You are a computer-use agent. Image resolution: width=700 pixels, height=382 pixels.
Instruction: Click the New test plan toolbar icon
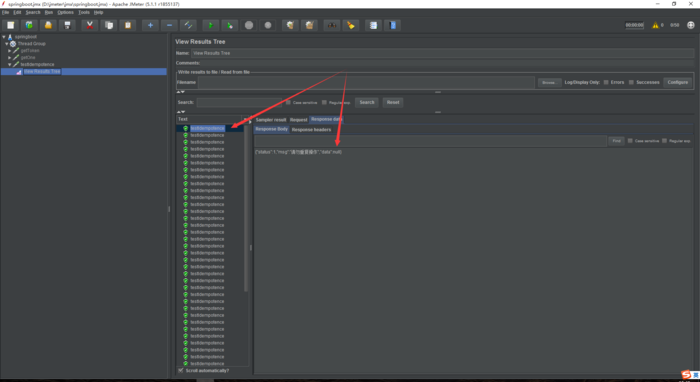pyautogui.click(x=10, y=25)
